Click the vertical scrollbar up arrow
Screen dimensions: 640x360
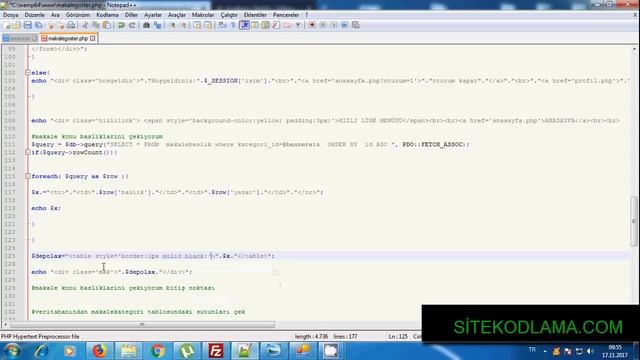click(x=634, y=49)
